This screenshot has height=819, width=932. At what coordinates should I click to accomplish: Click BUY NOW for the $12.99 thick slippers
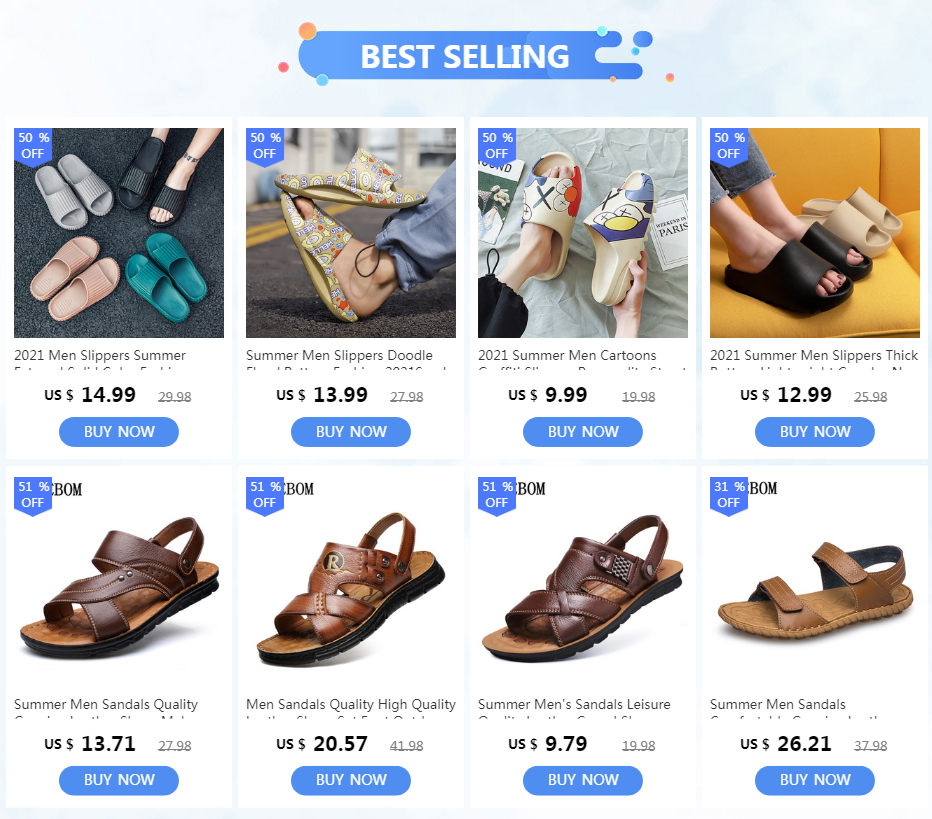(x=815, y=432)
